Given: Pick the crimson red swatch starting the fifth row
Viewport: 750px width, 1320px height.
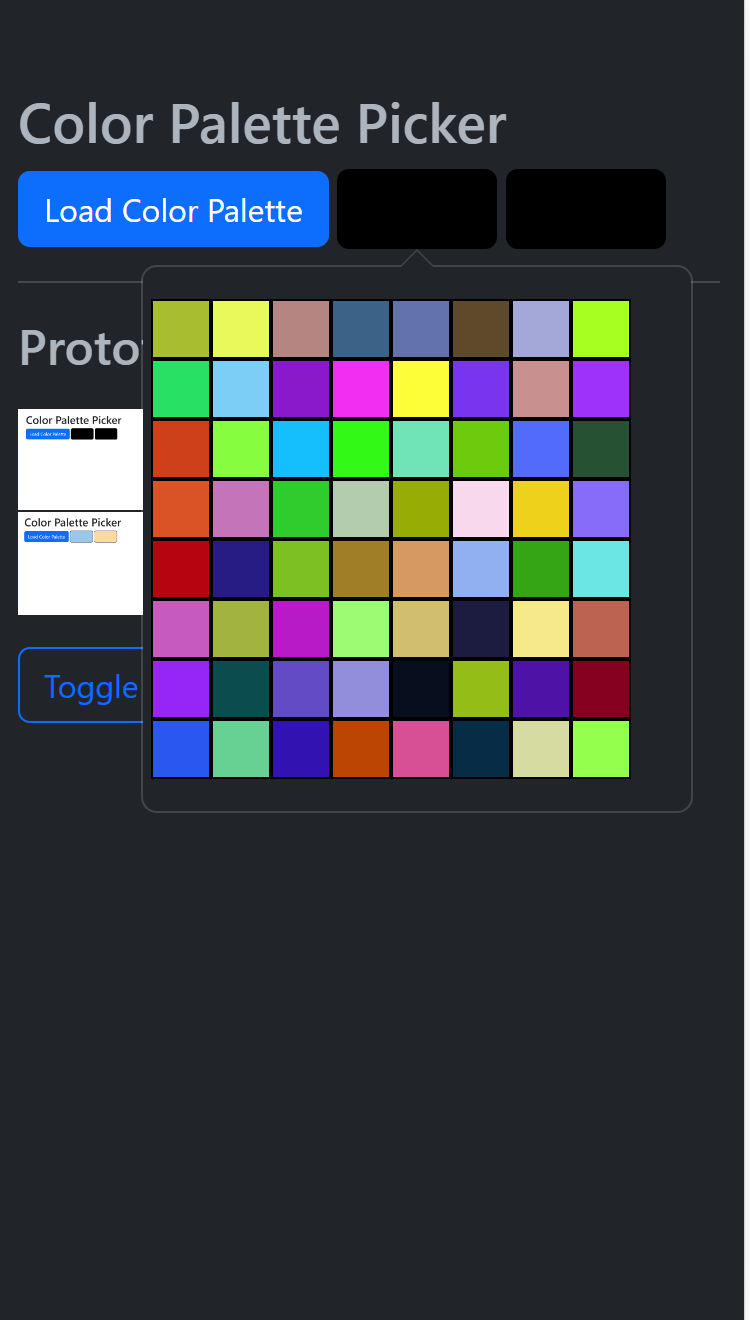Looking at the screenshot, I should pos(181,569).
